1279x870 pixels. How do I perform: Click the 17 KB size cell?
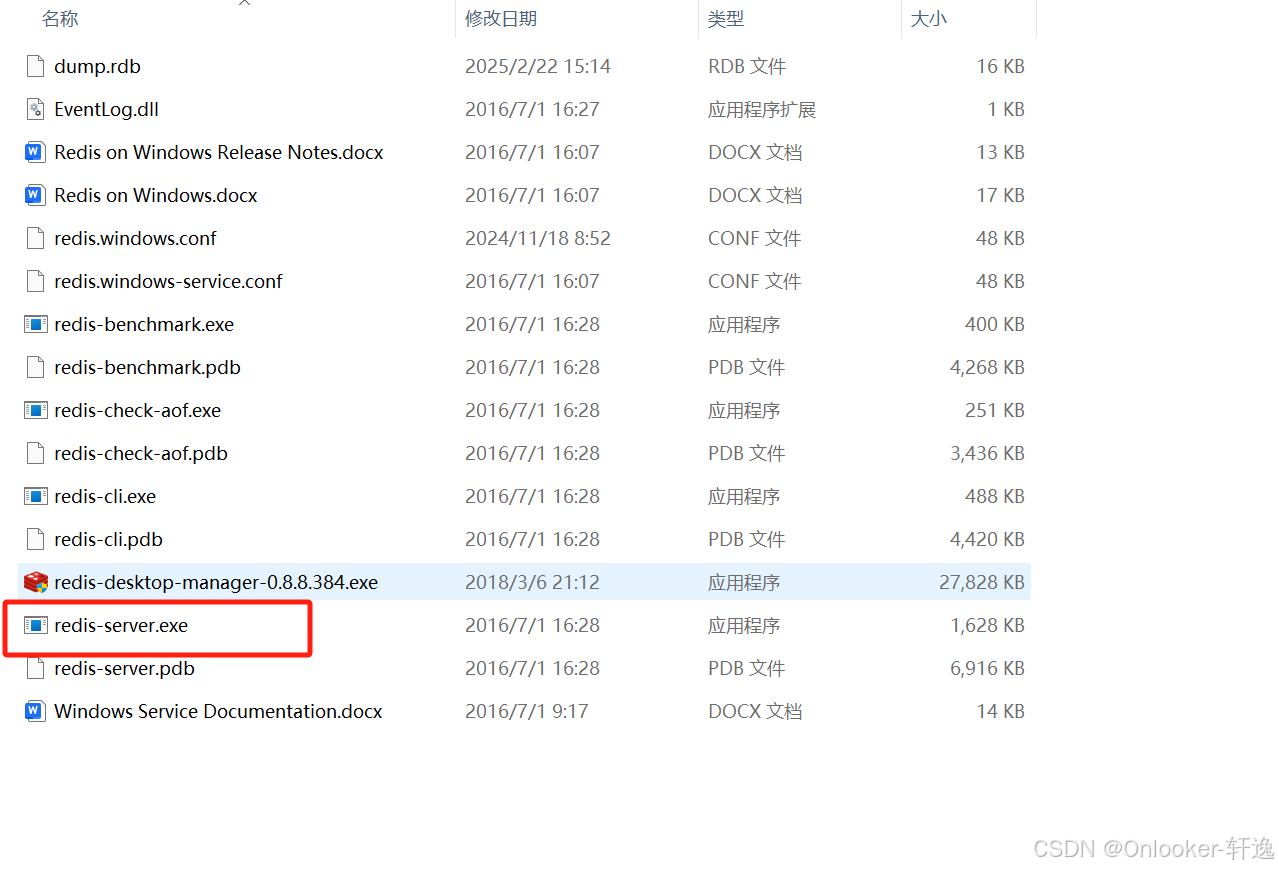tap(1001, 196)
